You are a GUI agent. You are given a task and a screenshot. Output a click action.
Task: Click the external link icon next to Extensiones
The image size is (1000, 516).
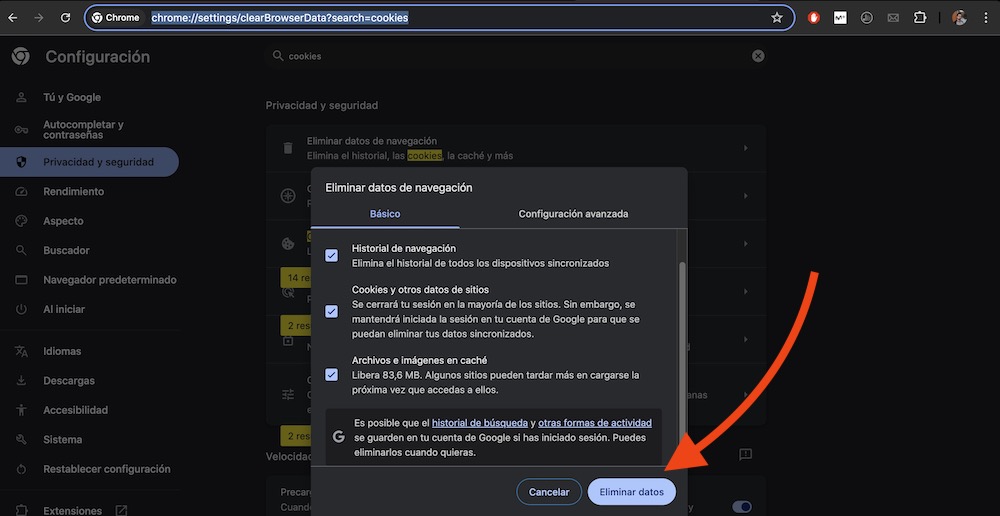click(121, 510)
